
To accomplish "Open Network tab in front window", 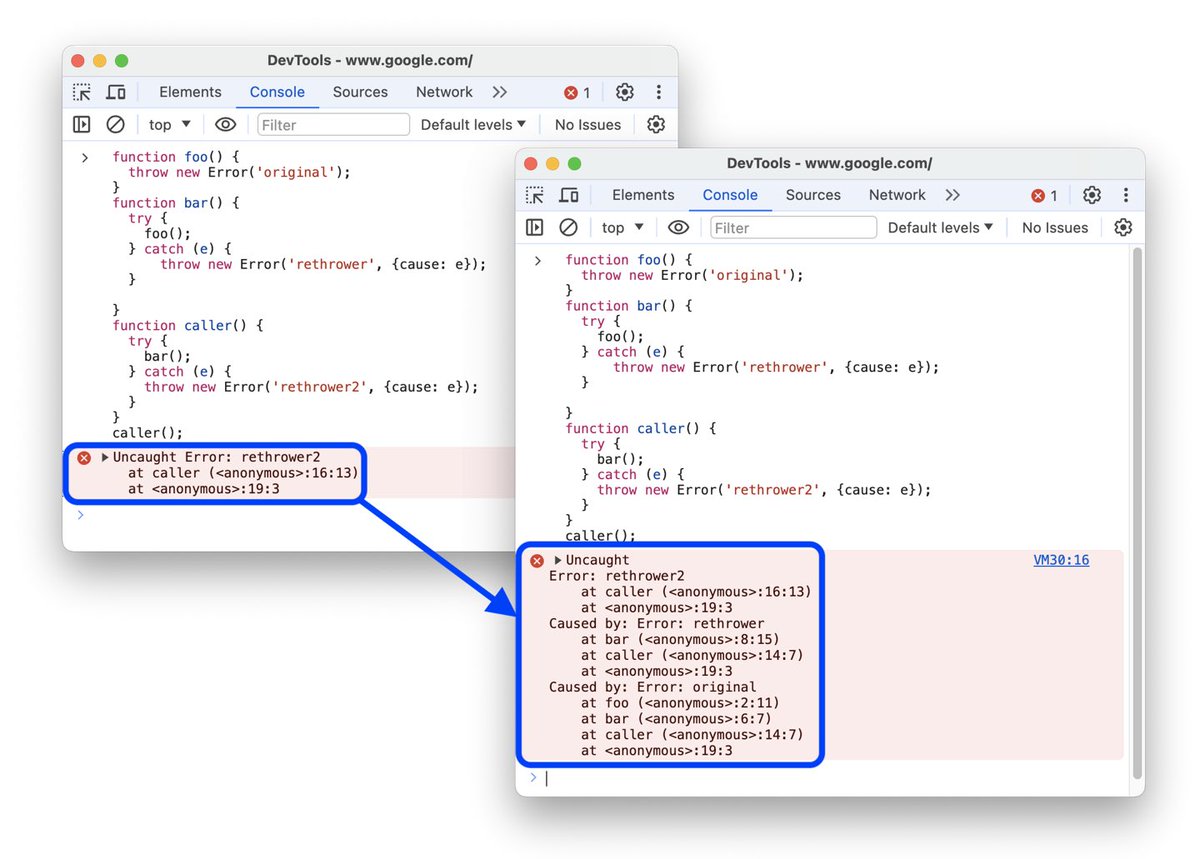I will pos(897,195).
